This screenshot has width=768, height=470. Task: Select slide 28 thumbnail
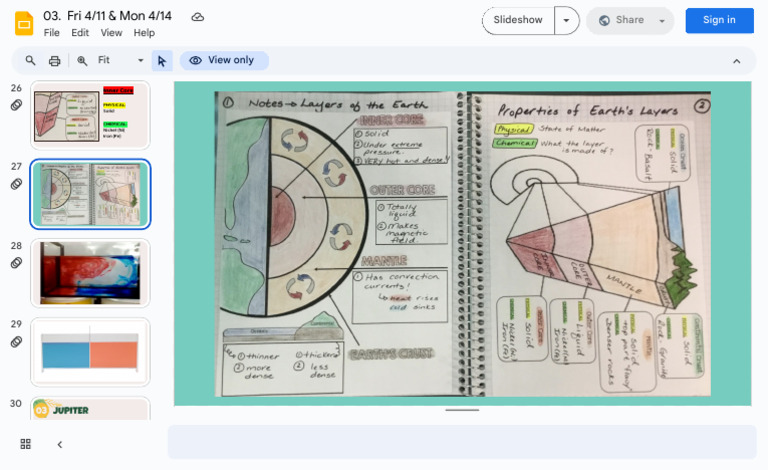(91, 273)
